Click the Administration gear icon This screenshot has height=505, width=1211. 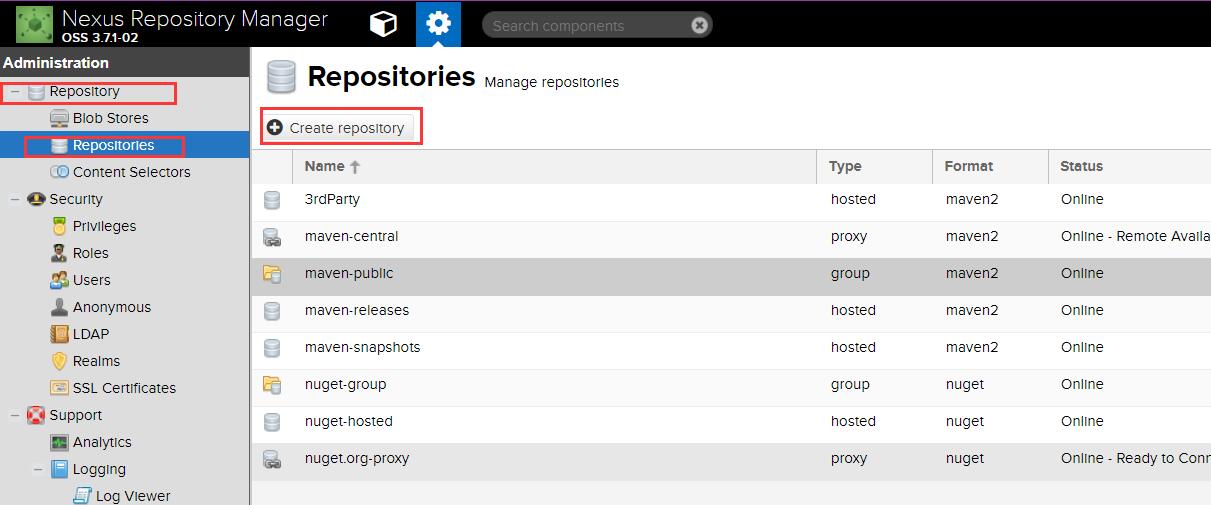pyautogui.click(x=438, y=24)
